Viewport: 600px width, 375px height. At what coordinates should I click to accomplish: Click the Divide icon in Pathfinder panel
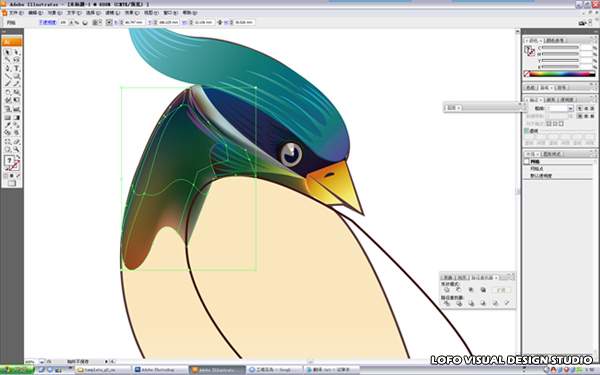[447, 303]
